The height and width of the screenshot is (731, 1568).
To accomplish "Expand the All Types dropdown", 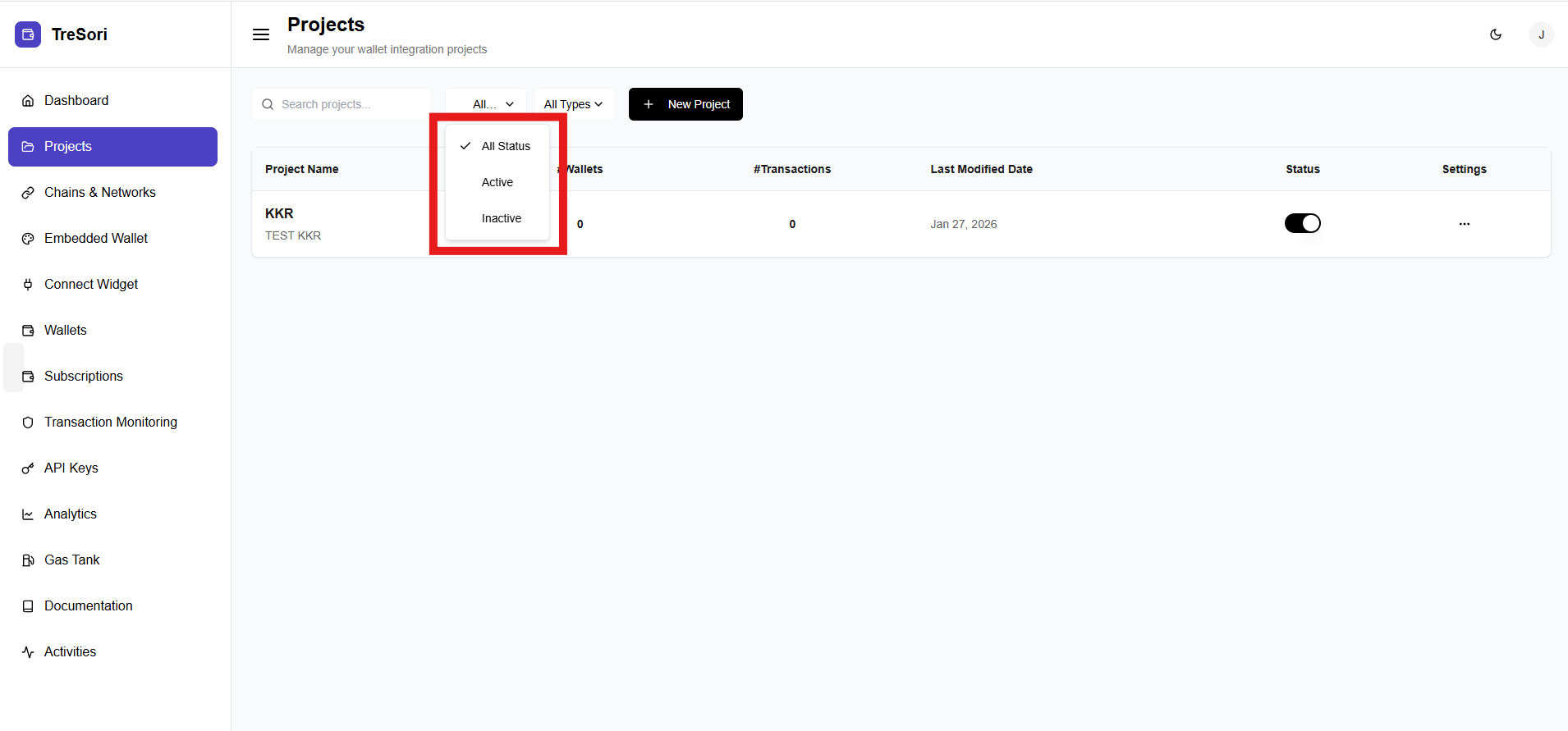I will 573,104.
